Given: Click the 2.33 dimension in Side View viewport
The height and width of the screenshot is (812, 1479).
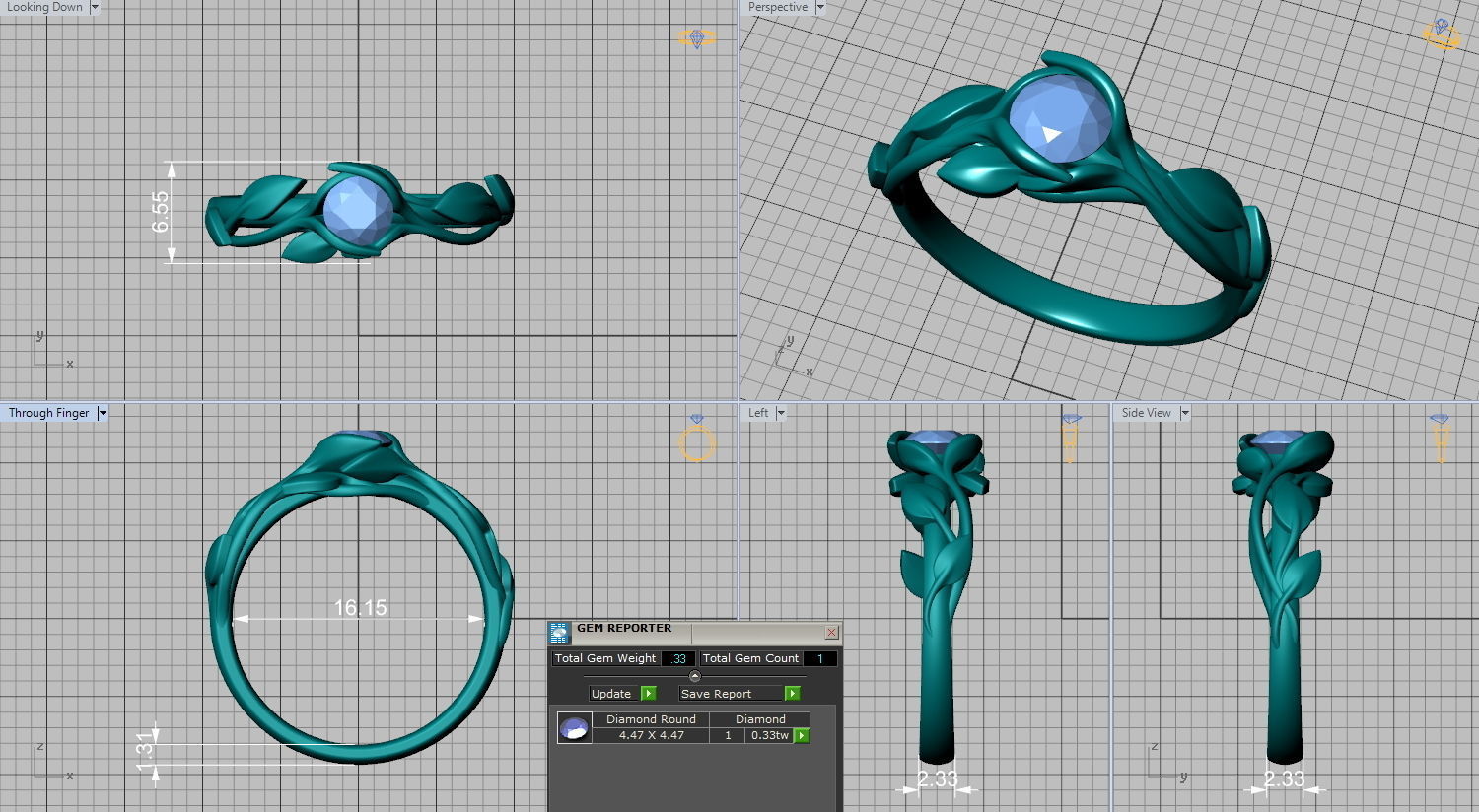Looking at the screenshot, I should [x=1285, y=778].
